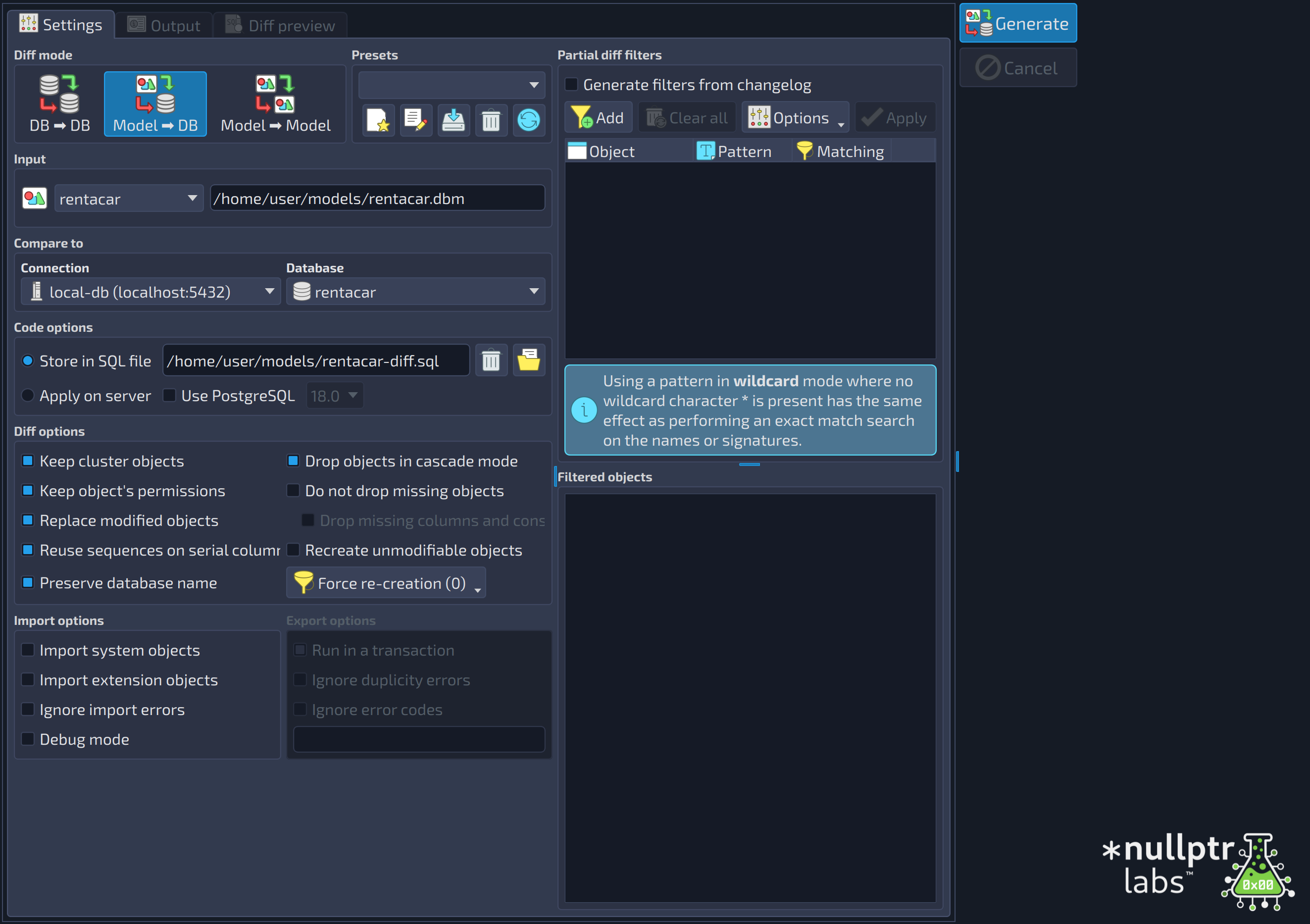1310x924 pixels.
Task: Open the Presets dropdown
Action: pyautogui.click(x=452, y=85)
